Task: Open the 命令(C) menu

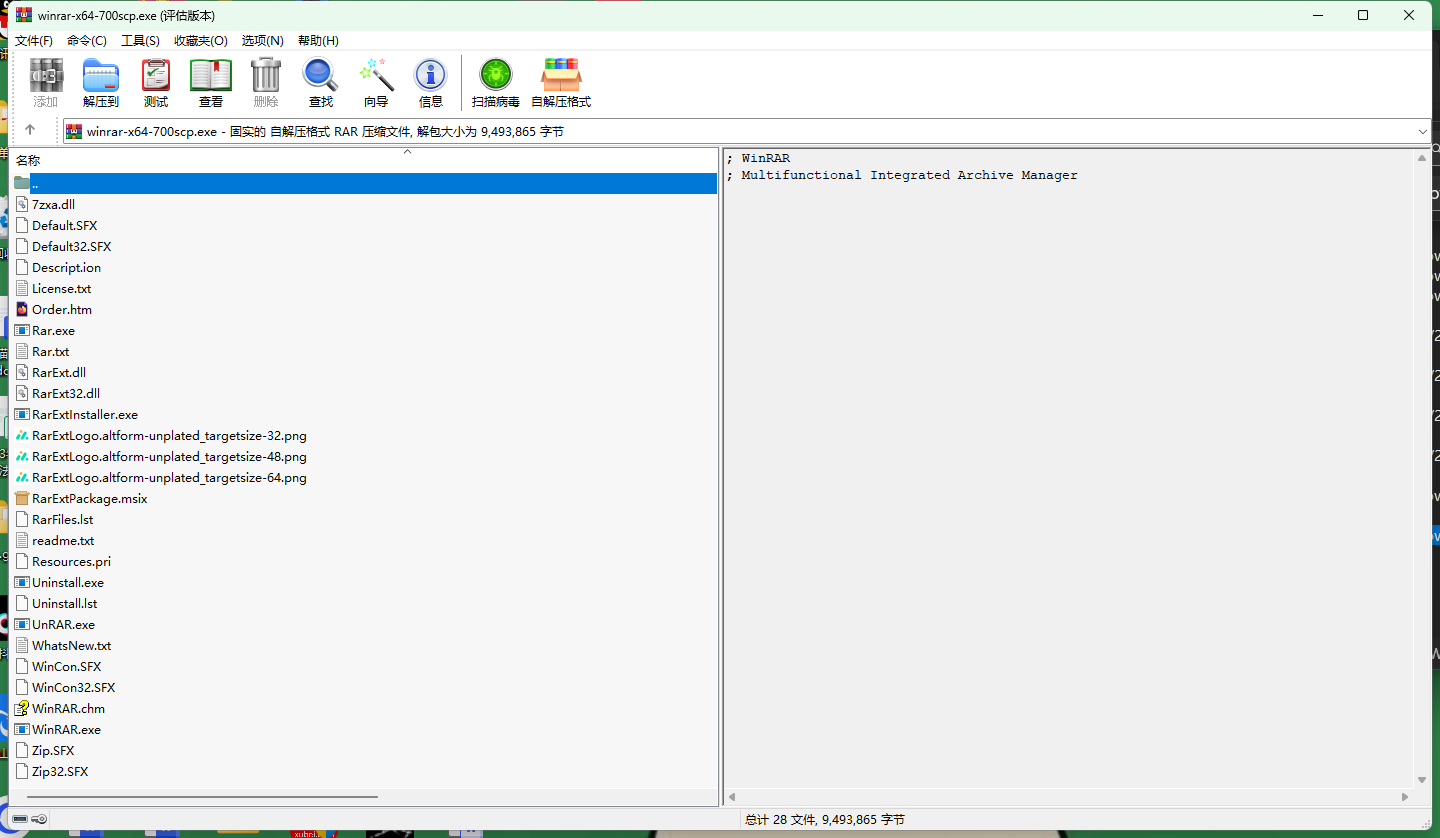Action: pos(87,40)
